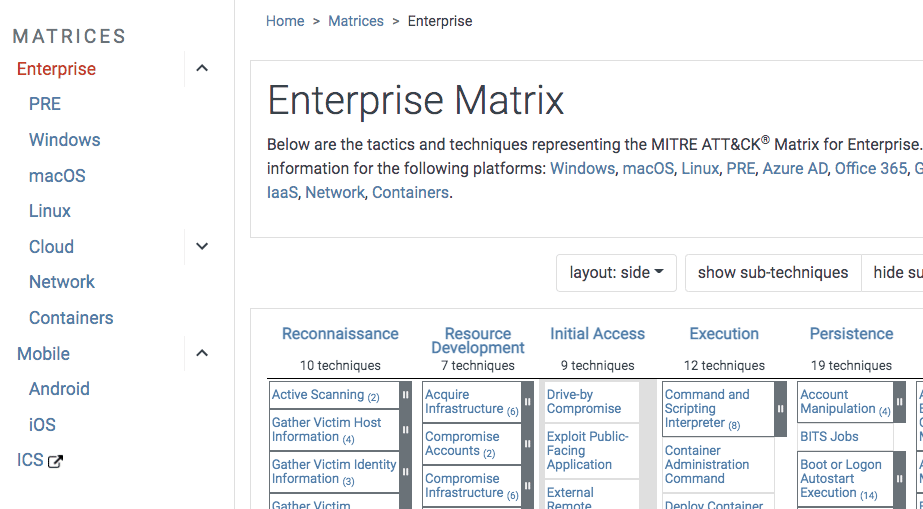The image size is (923, 509).
Task: Expand Gather Victim Identity Information sub-techniques handle
Action: coord(406,472)
